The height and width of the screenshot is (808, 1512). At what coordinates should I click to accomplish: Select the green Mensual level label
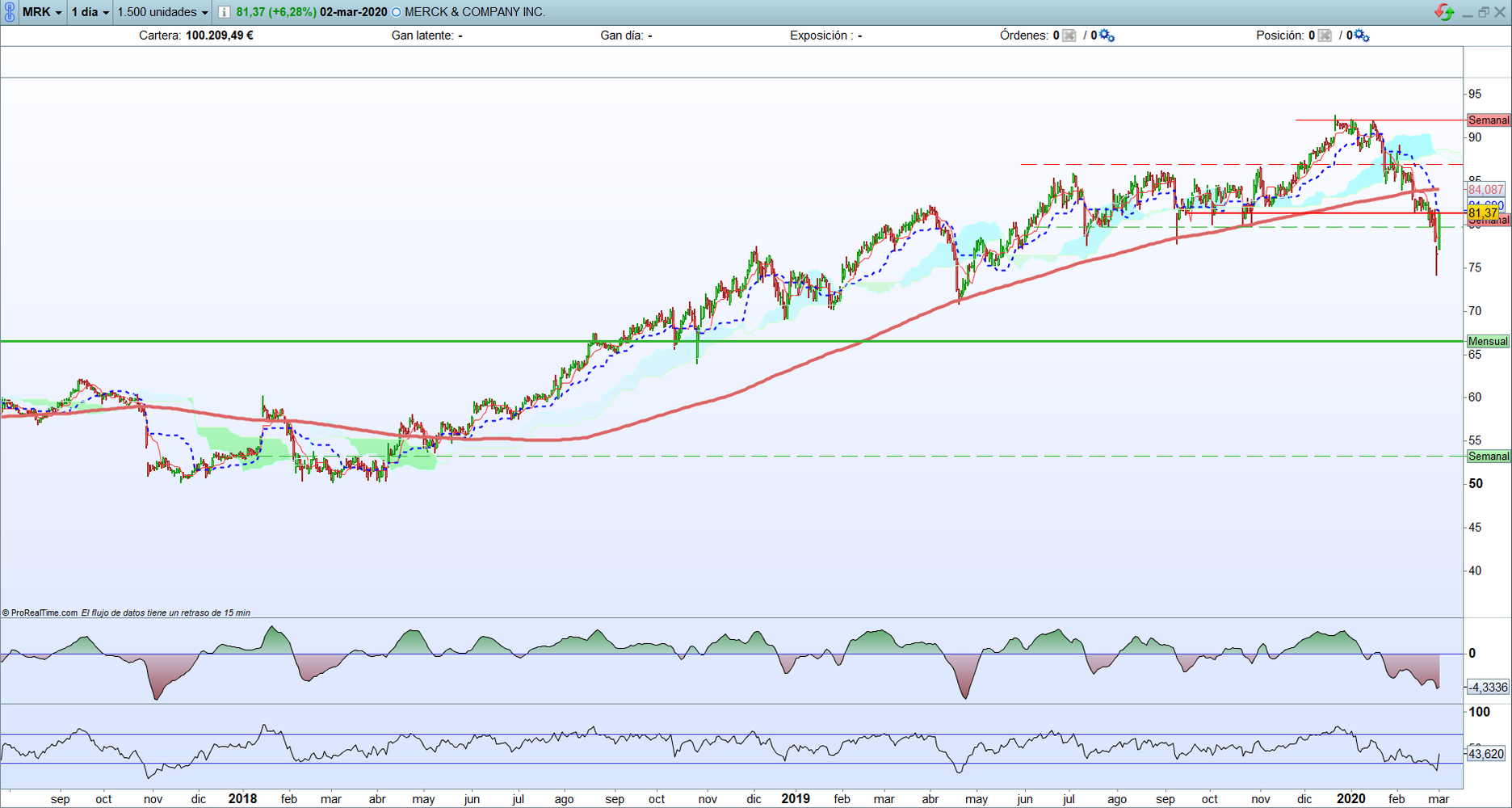(1488, 342)
